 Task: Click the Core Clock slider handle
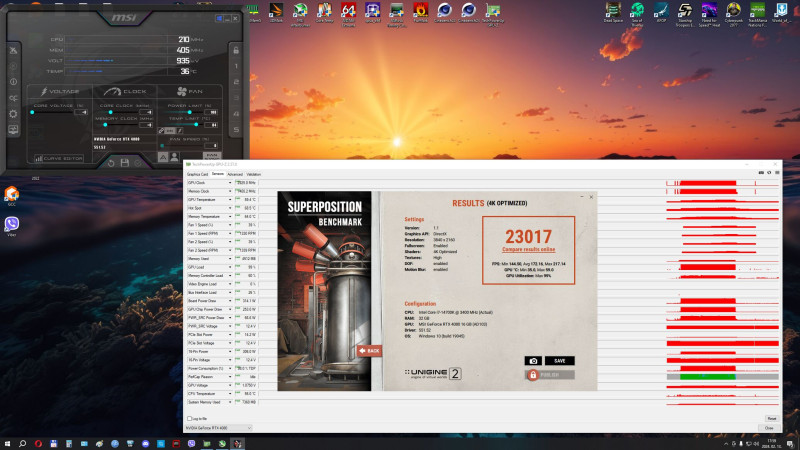tap(110, 112)
